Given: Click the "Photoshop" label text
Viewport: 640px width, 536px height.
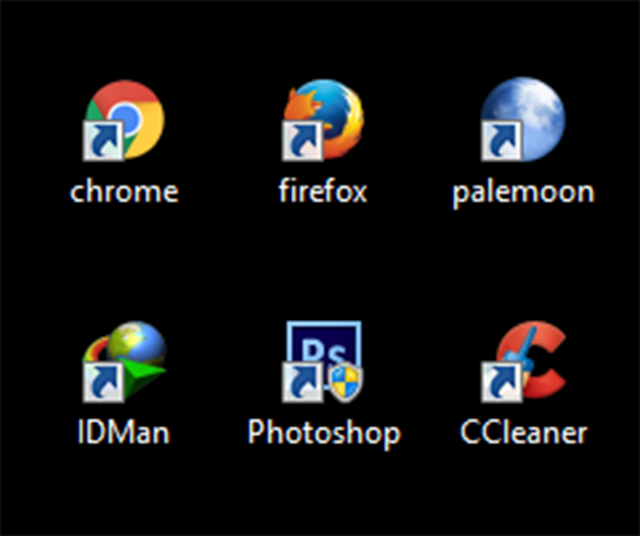Looking at the screenshot, I should point(324,434).
